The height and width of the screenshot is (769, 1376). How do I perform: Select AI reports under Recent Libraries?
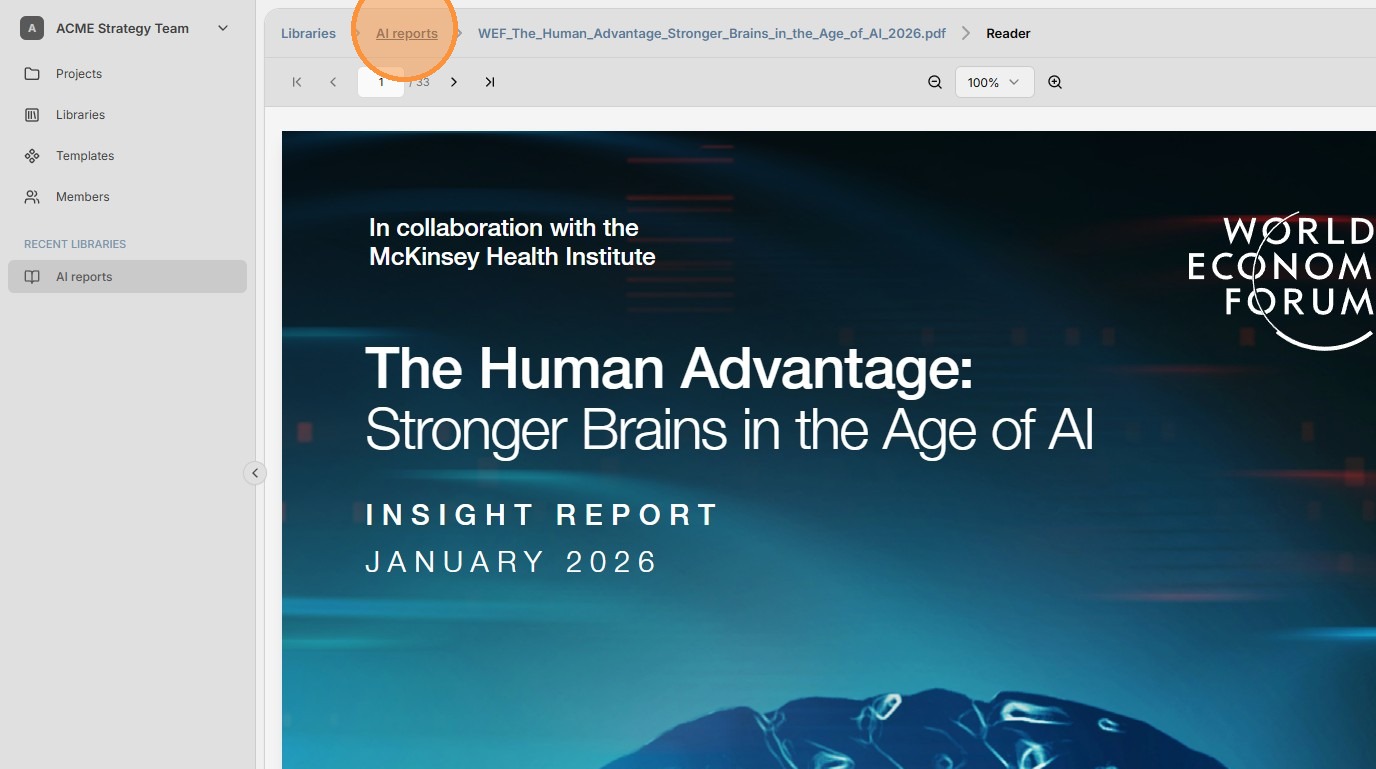click(127, 277)
